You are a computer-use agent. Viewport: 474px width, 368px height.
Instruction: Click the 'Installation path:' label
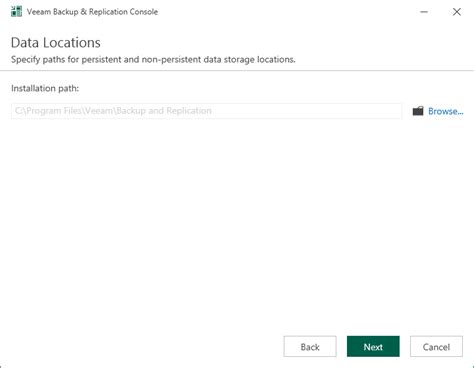tap(45, 88)
